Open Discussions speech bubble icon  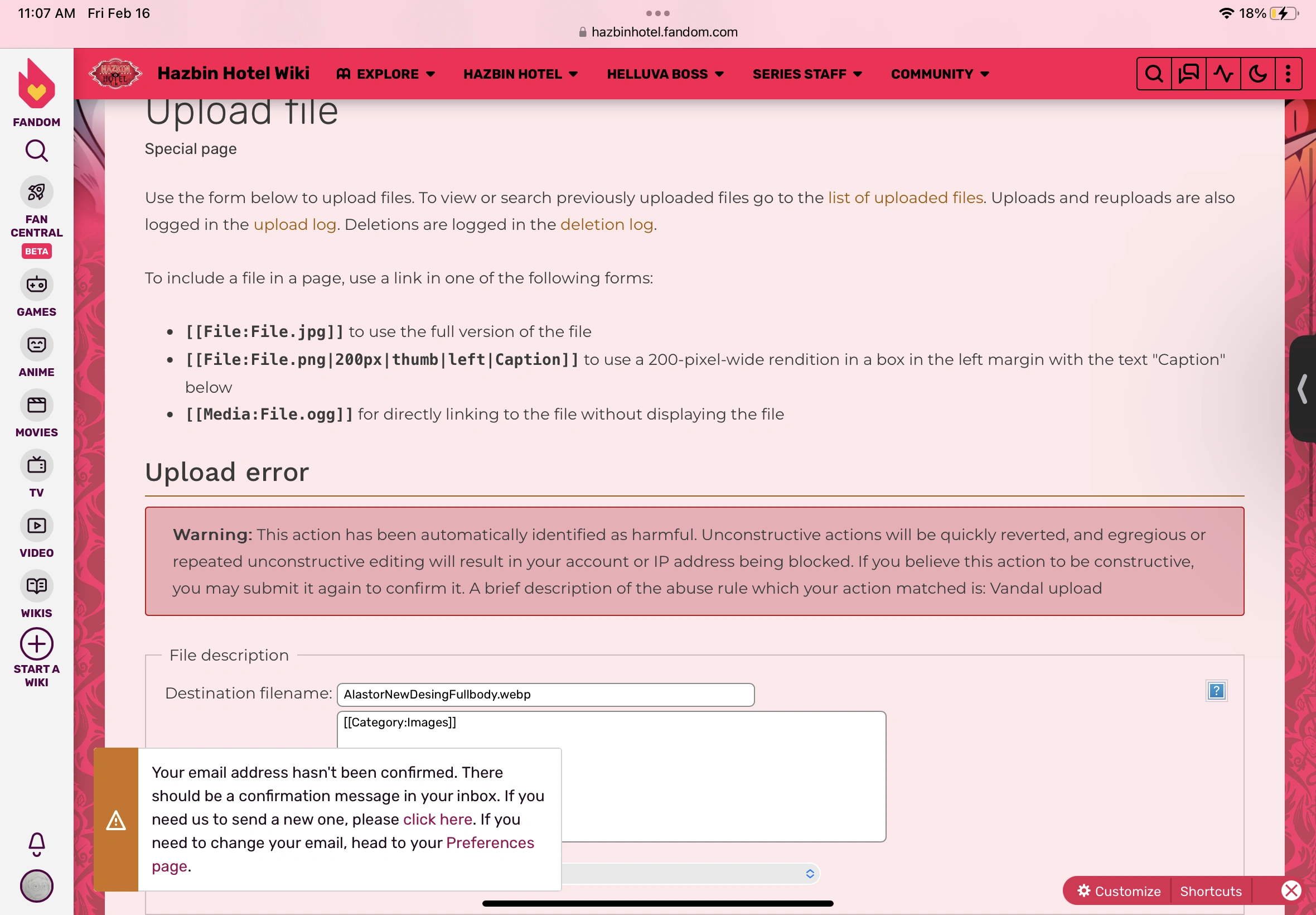(1189, 74)
